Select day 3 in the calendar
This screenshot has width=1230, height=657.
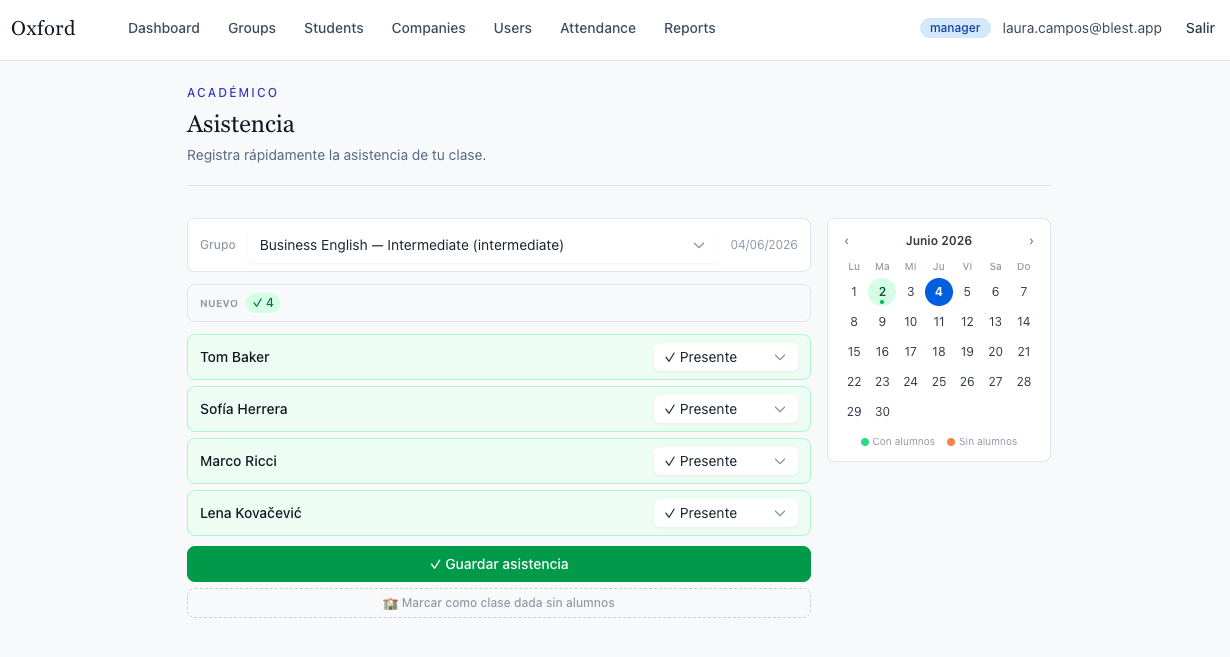910,292
